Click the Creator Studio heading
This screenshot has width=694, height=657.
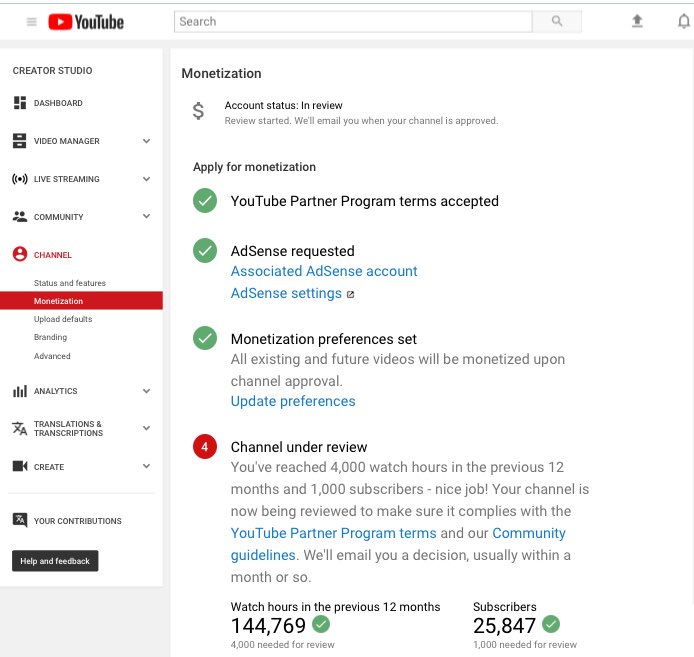pyautogui.click(x=52, y=71)
